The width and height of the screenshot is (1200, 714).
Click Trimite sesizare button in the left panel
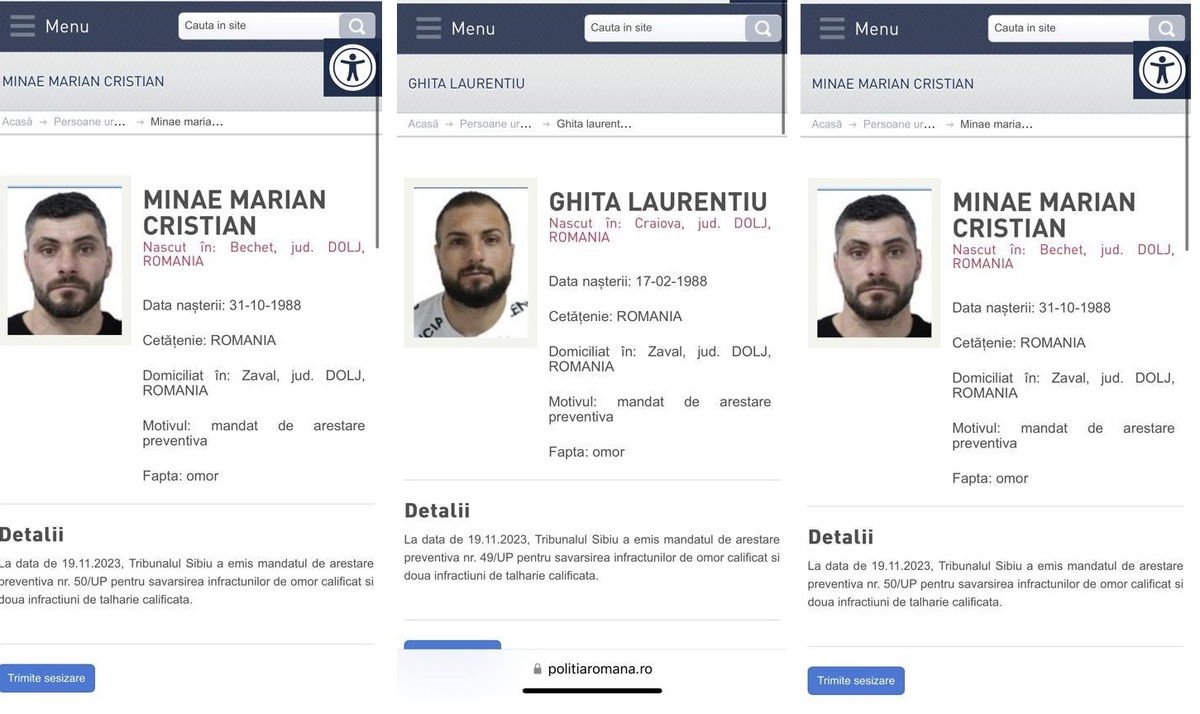click(x=47, y=678)
